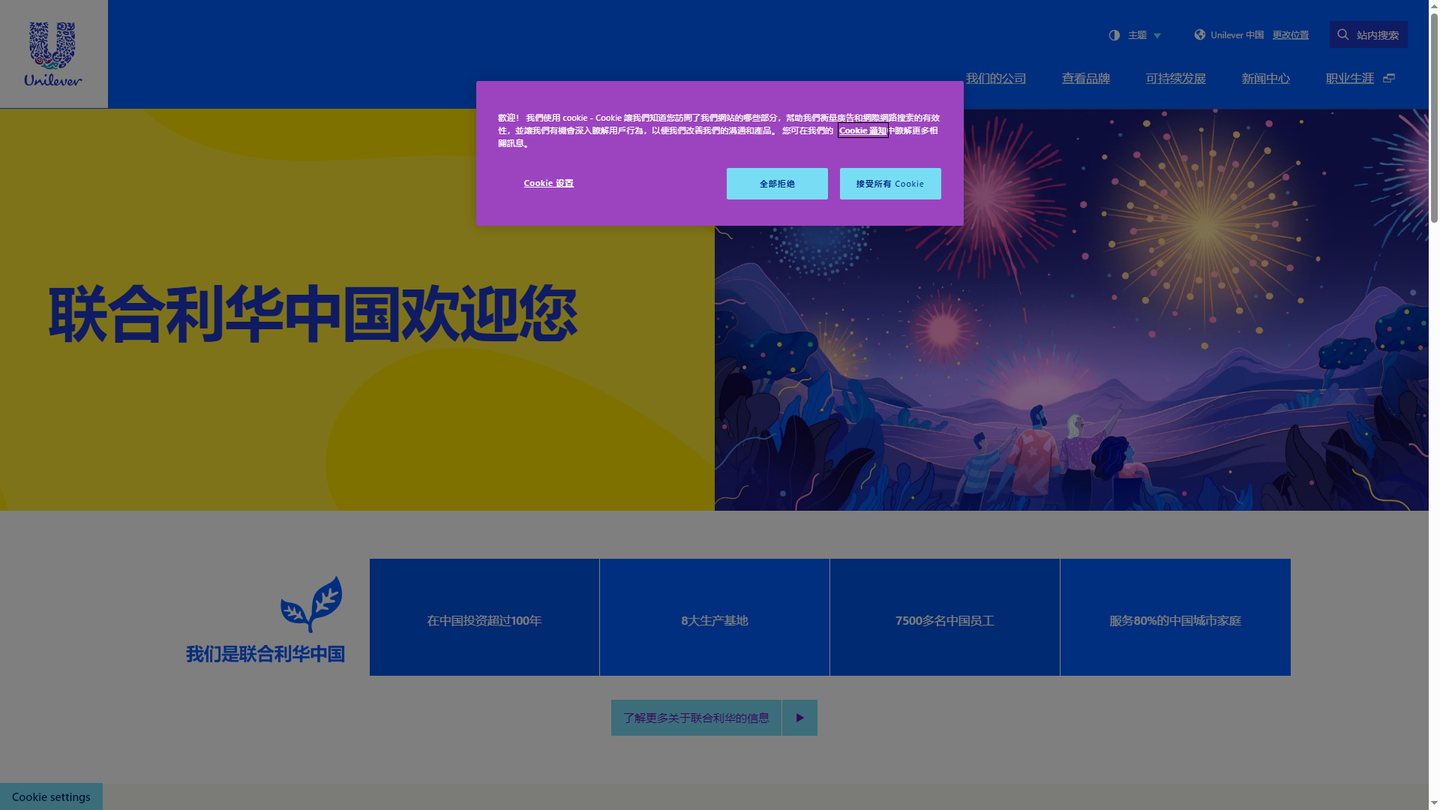Open the 可持续发展 menu

pos(1175,78)
